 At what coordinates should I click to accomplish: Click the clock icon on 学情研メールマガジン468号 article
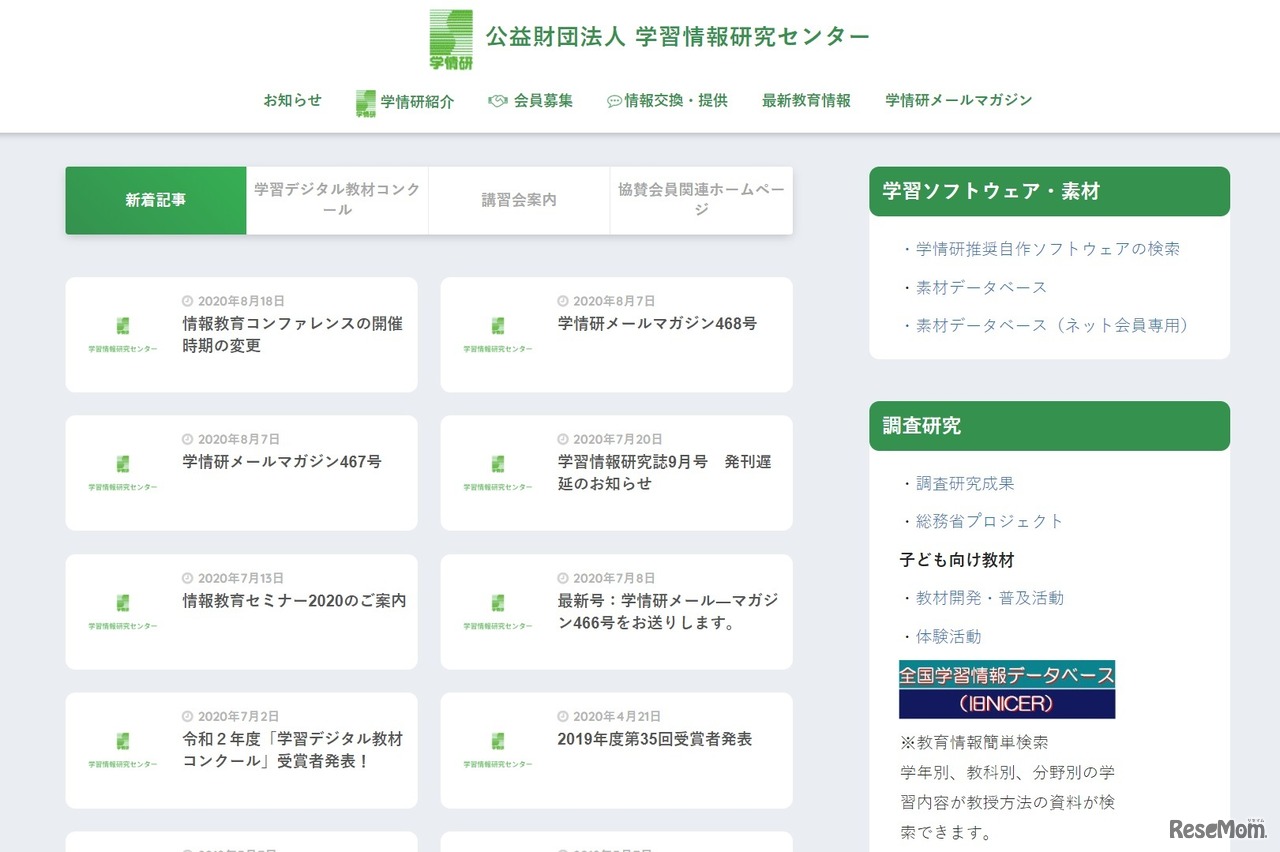click(x=562, y=298)
